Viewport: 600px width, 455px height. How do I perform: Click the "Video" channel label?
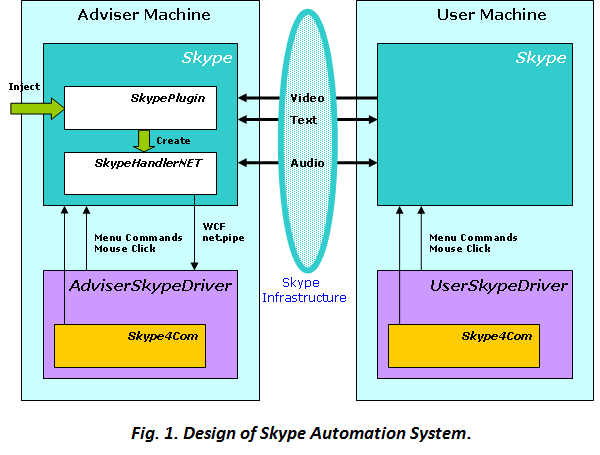307,98
